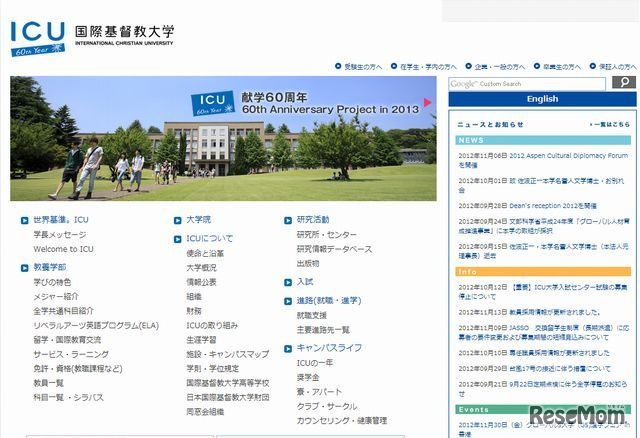Click the 国際基督教大学 university name header
The width and height of the screenshot is (640, 438).
pos(124,35)
